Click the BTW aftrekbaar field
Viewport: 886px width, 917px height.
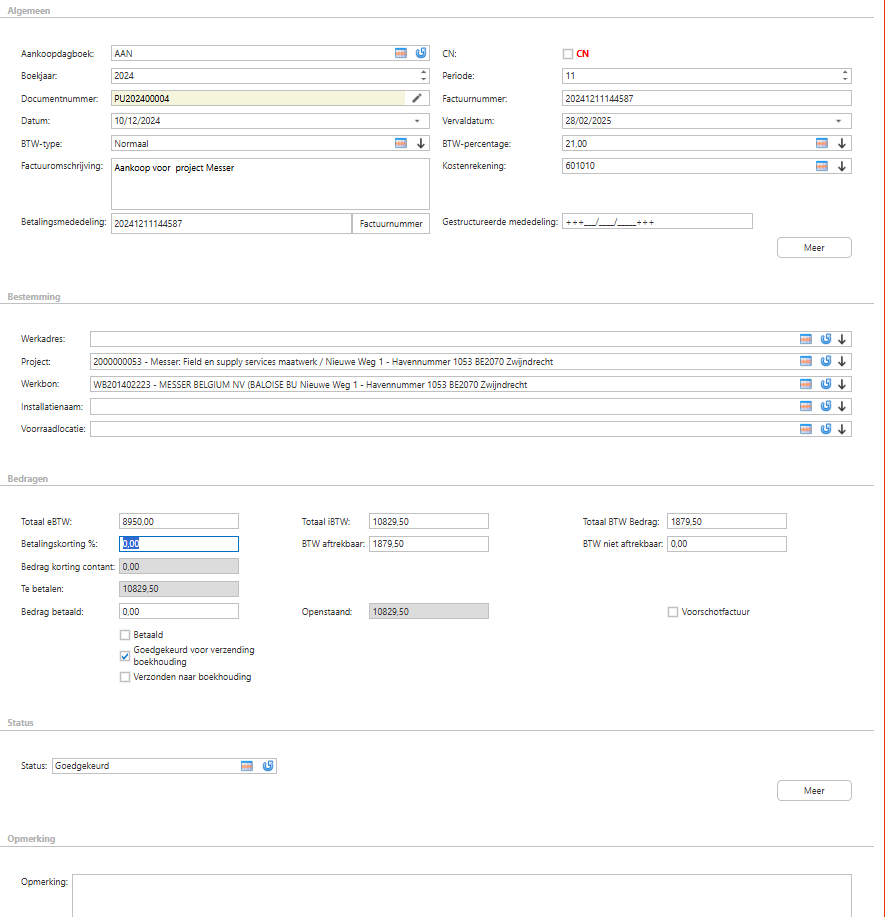429,544
